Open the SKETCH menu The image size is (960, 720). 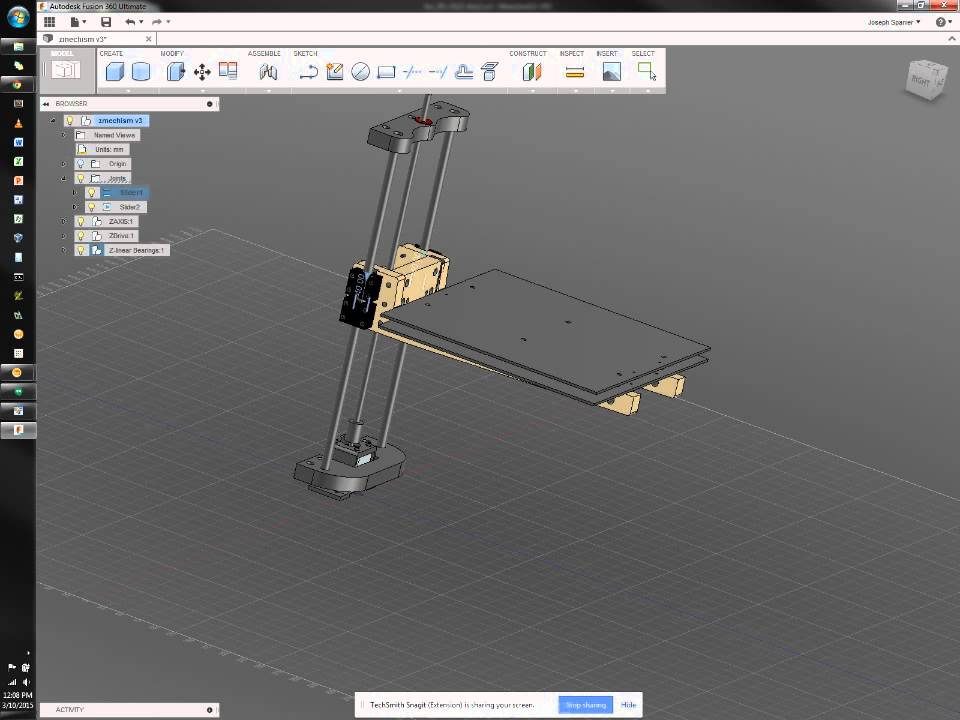point(305,54)
